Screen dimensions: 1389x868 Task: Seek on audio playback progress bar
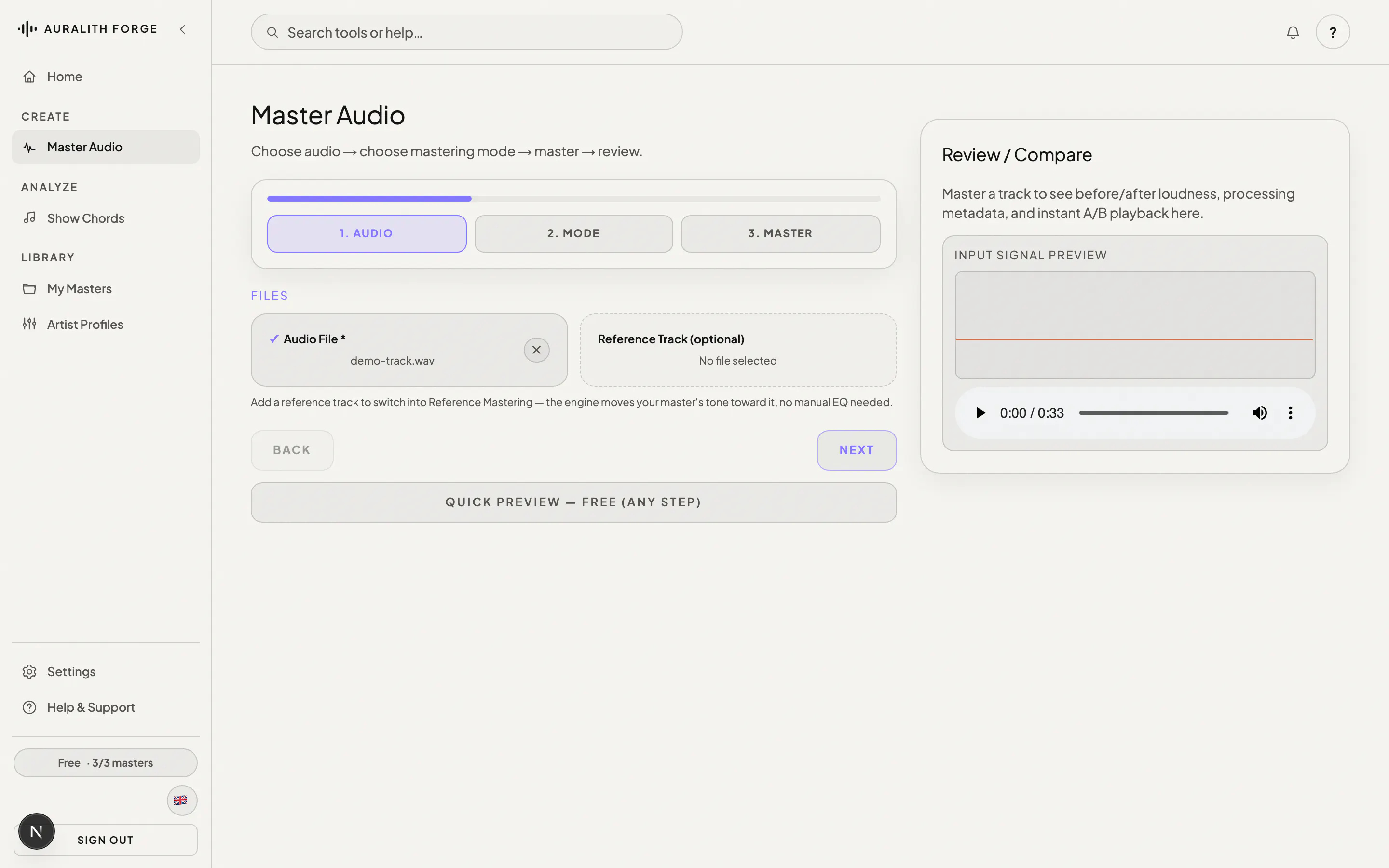(x=1154, y=413)
